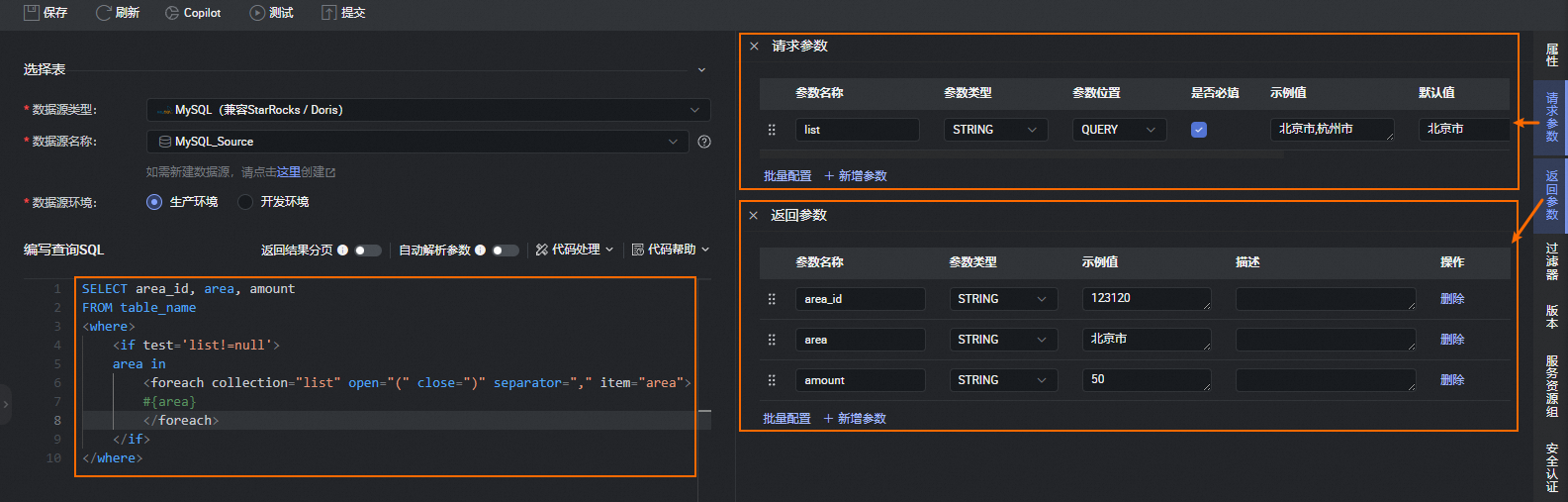Collapse the 选择表 section chevron
The image size is (1568, 502).
[701, 70]
